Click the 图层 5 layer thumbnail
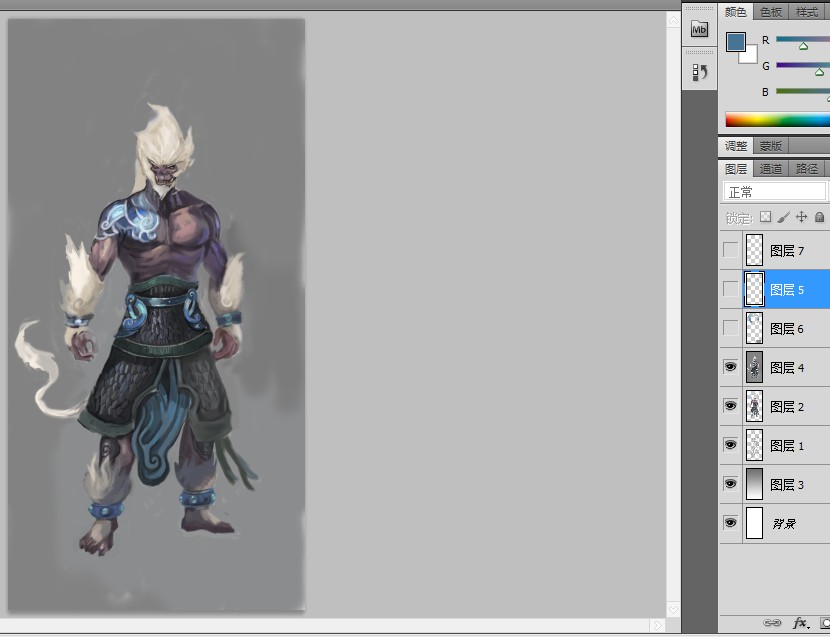 [754, 289]
